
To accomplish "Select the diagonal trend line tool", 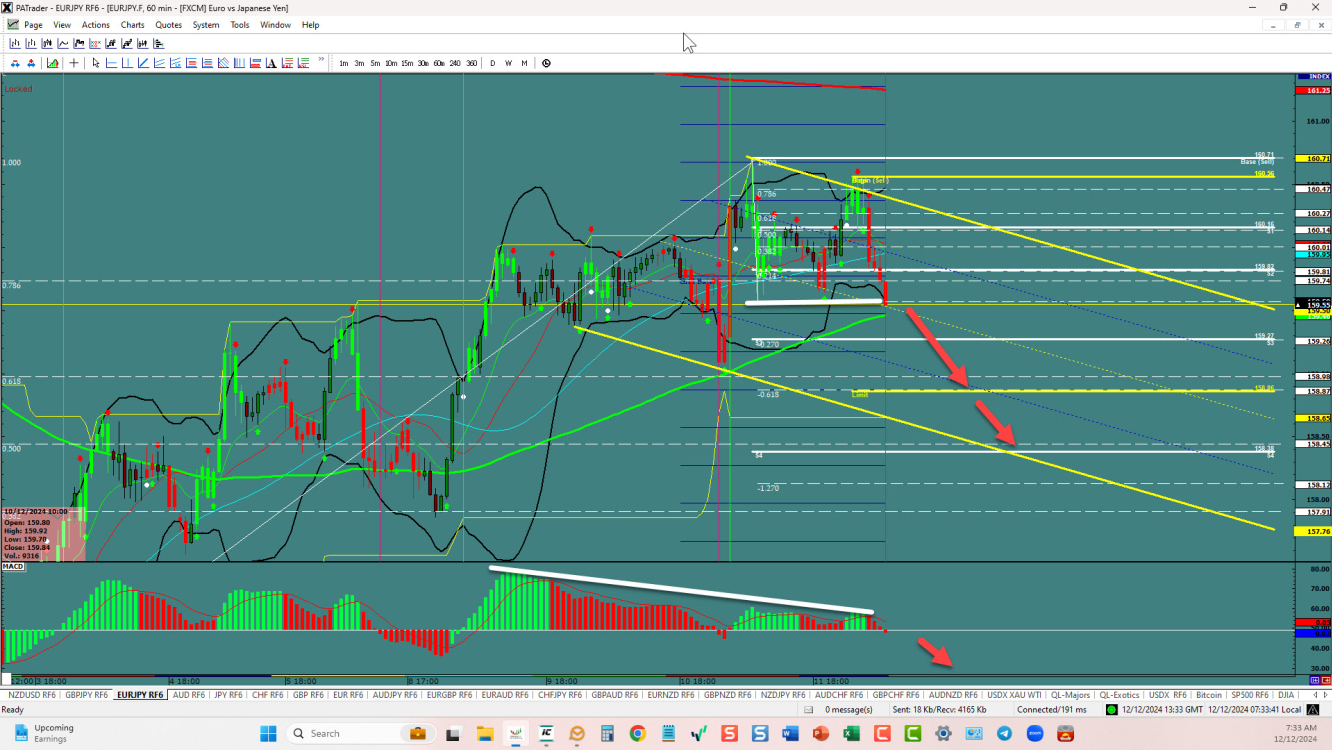I will (x=143, y=63).
